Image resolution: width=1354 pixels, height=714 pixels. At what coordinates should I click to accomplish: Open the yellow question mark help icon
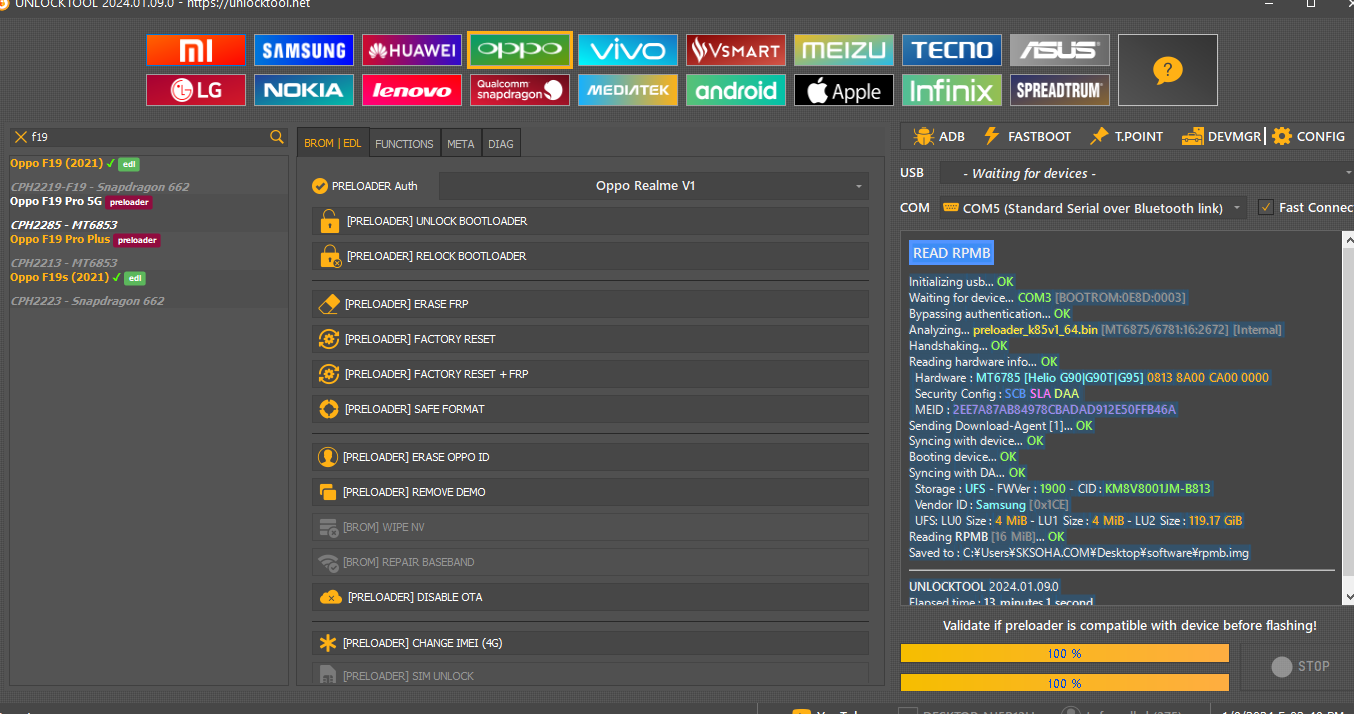(x=1167, y=70)
